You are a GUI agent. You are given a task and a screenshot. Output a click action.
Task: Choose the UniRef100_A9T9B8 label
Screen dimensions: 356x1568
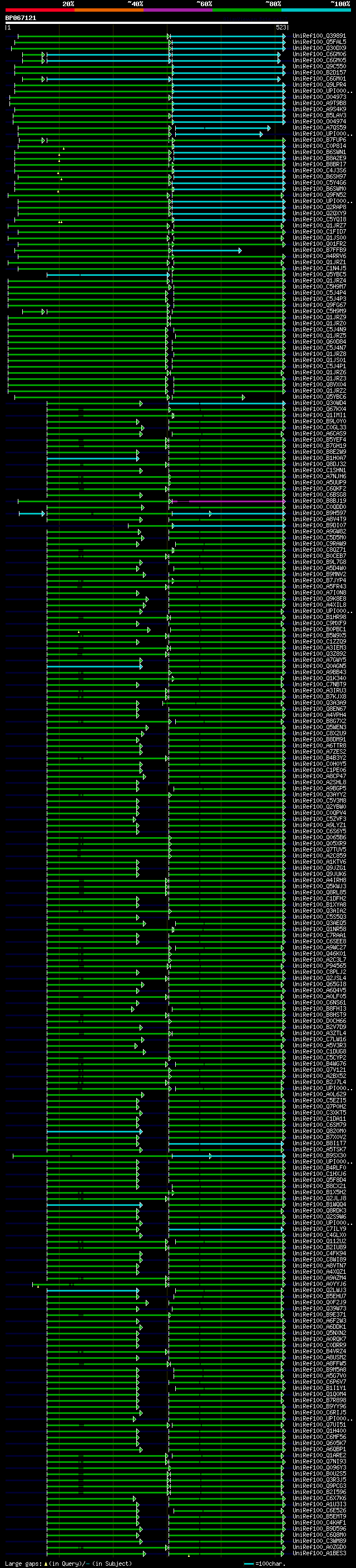319,103
